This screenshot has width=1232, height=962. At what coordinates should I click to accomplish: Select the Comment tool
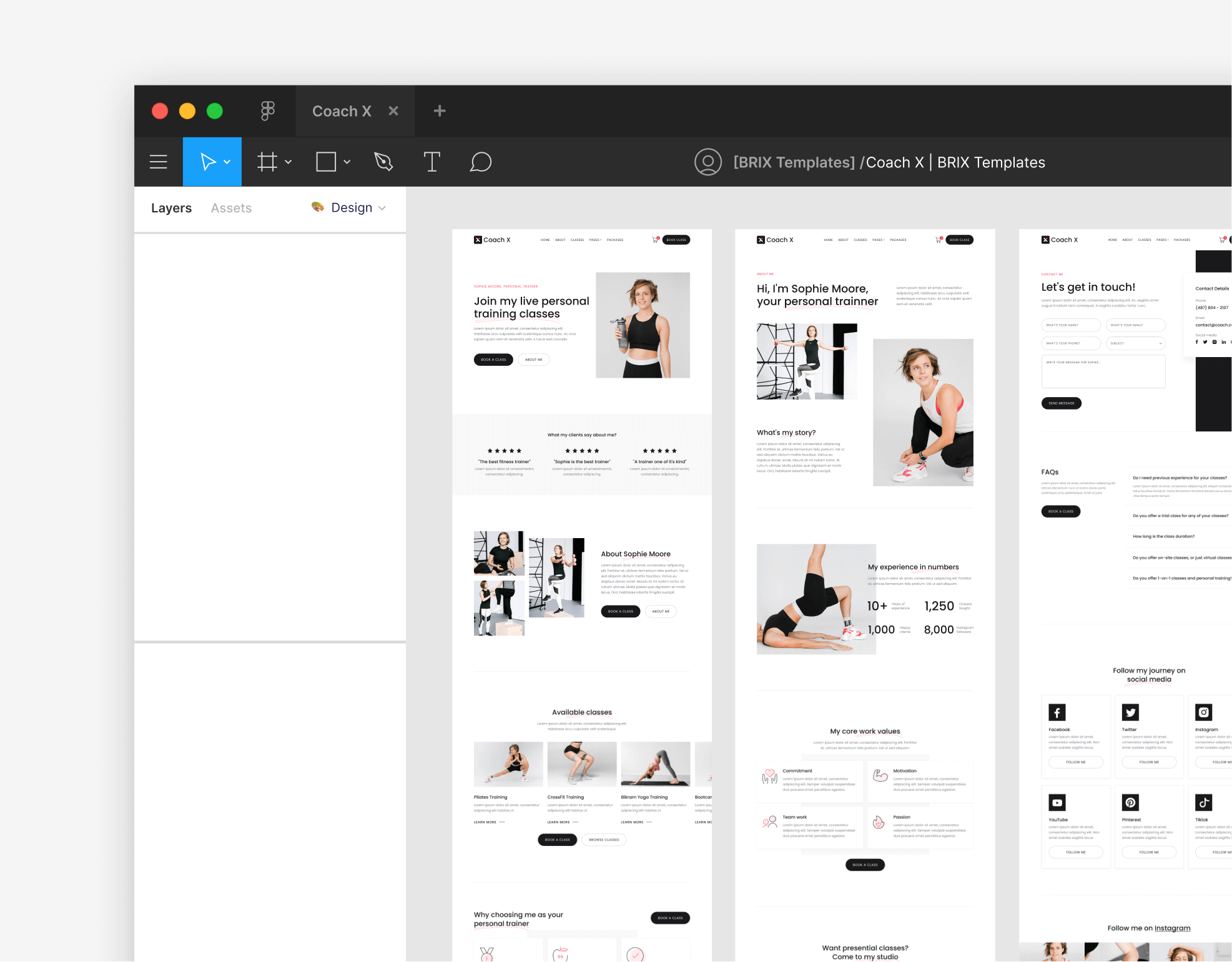point(480,162)
